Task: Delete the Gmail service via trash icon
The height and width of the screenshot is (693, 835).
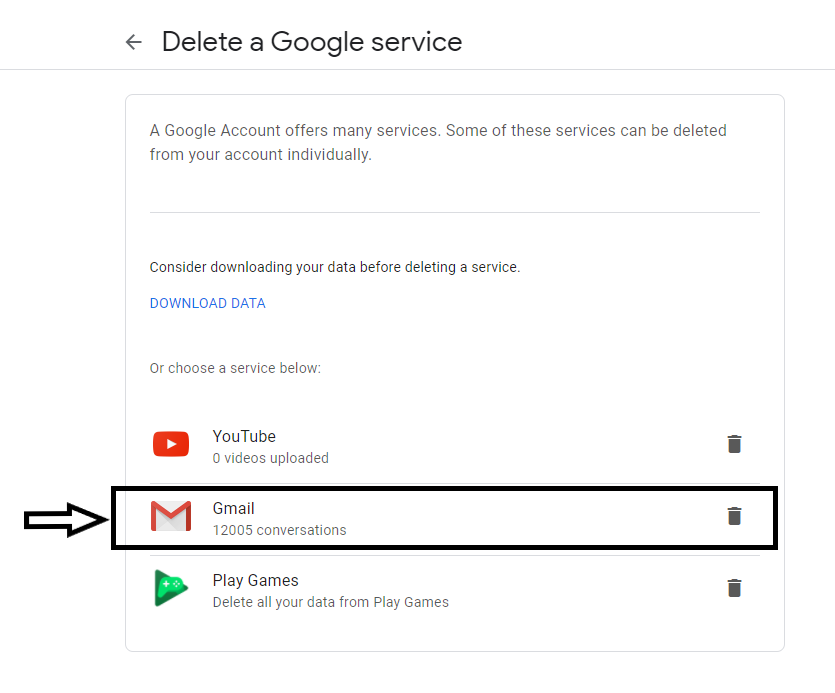Action: point(734,516)
